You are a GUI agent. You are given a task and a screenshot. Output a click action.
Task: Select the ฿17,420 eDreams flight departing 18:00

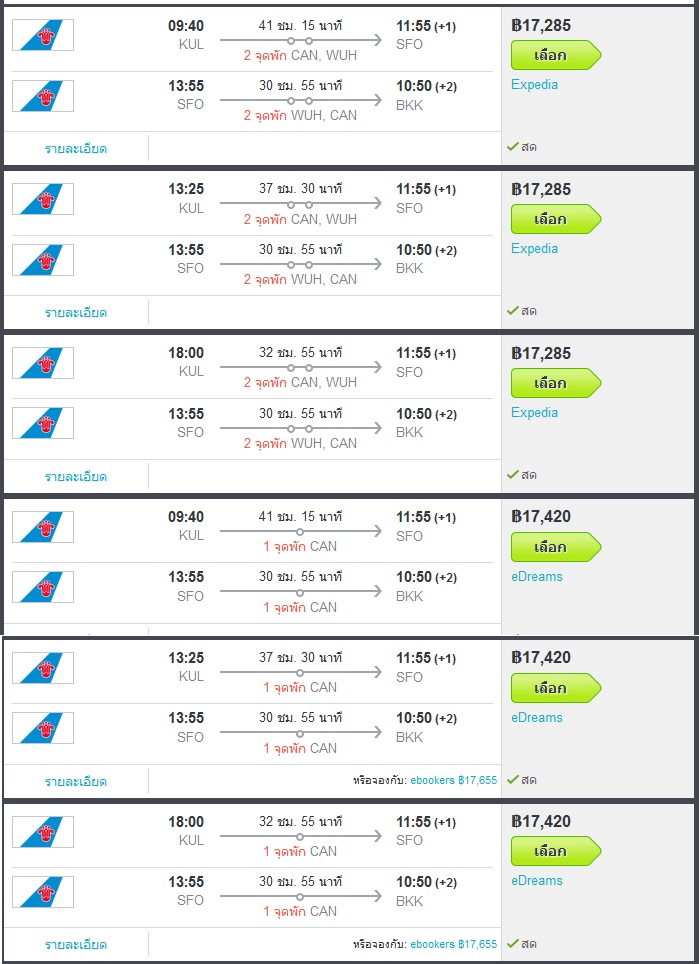click(556, 851)
